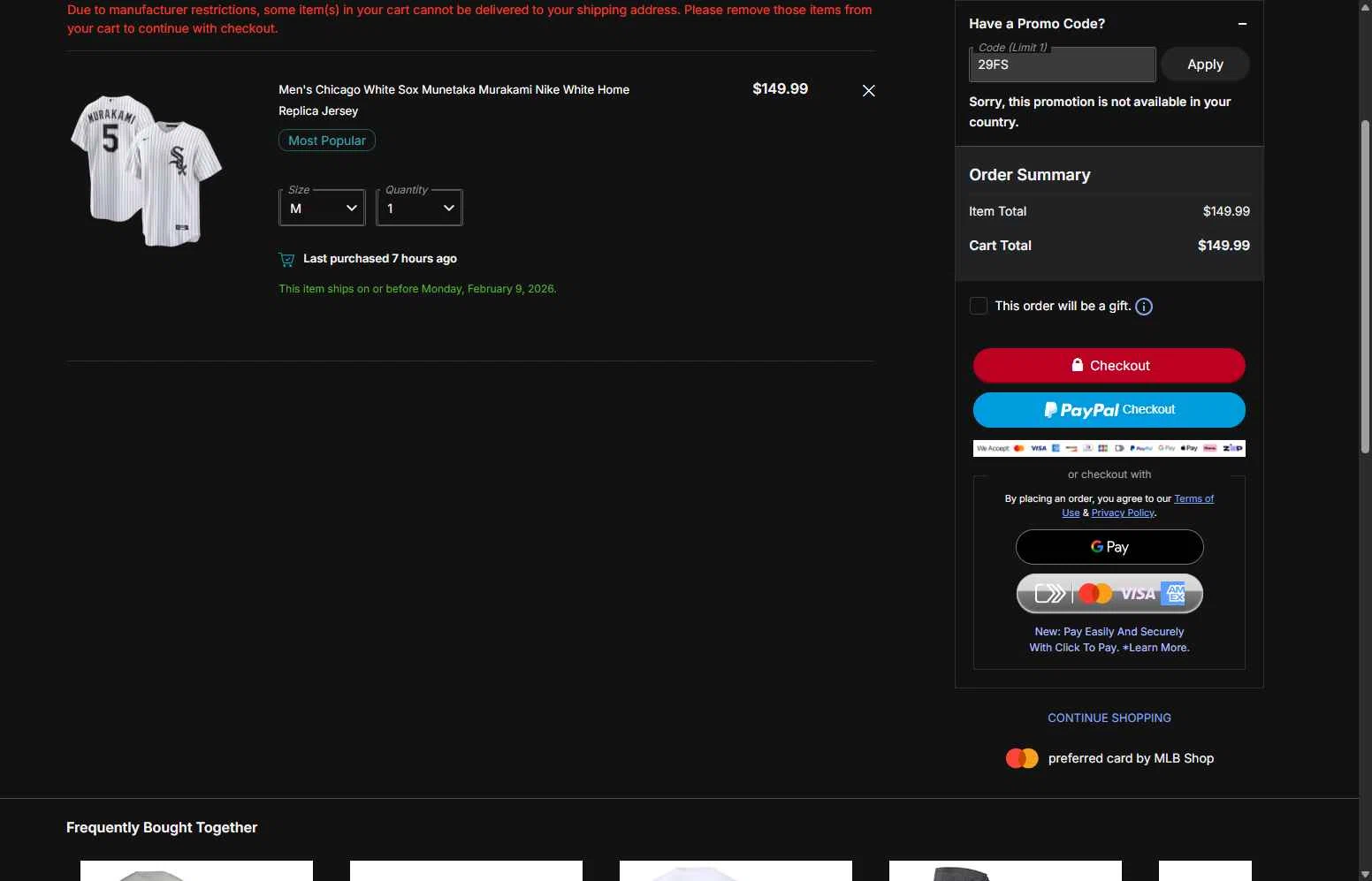Click the gift order info icon

click(1144, 307)
